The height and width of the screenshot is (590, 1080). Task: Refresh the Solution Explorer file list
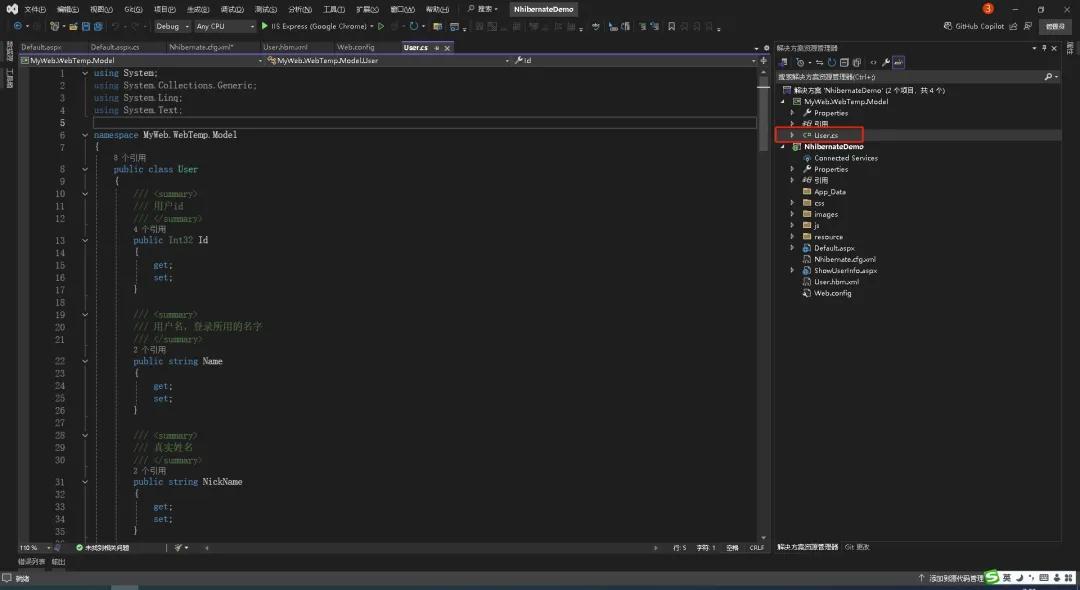pyautogui.click(x=832, y=62)
